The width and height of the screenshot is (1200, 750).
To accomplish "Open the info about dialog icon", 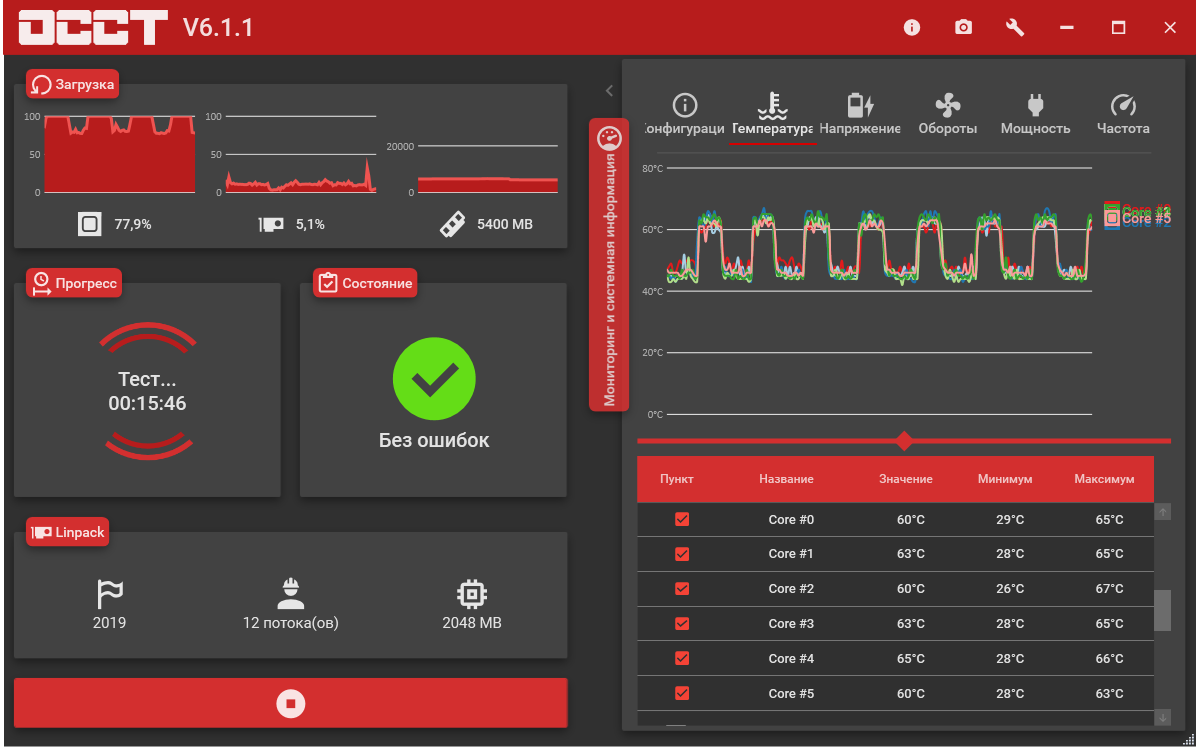I will (911, 28).
